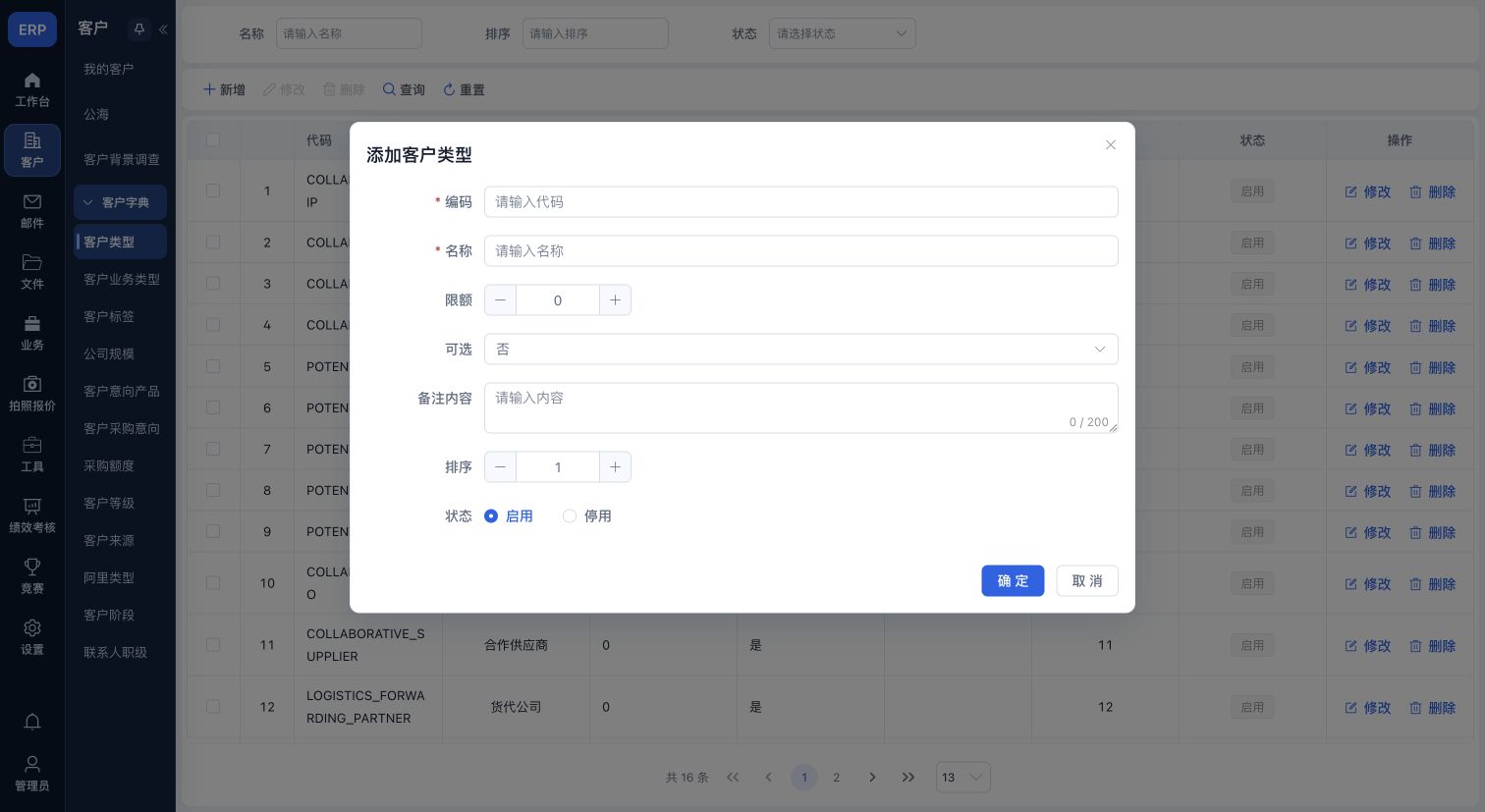Viewport: 1485px width, 812px height.
Task: Click the 备注内容 textarea
Action: click(801, 408)
